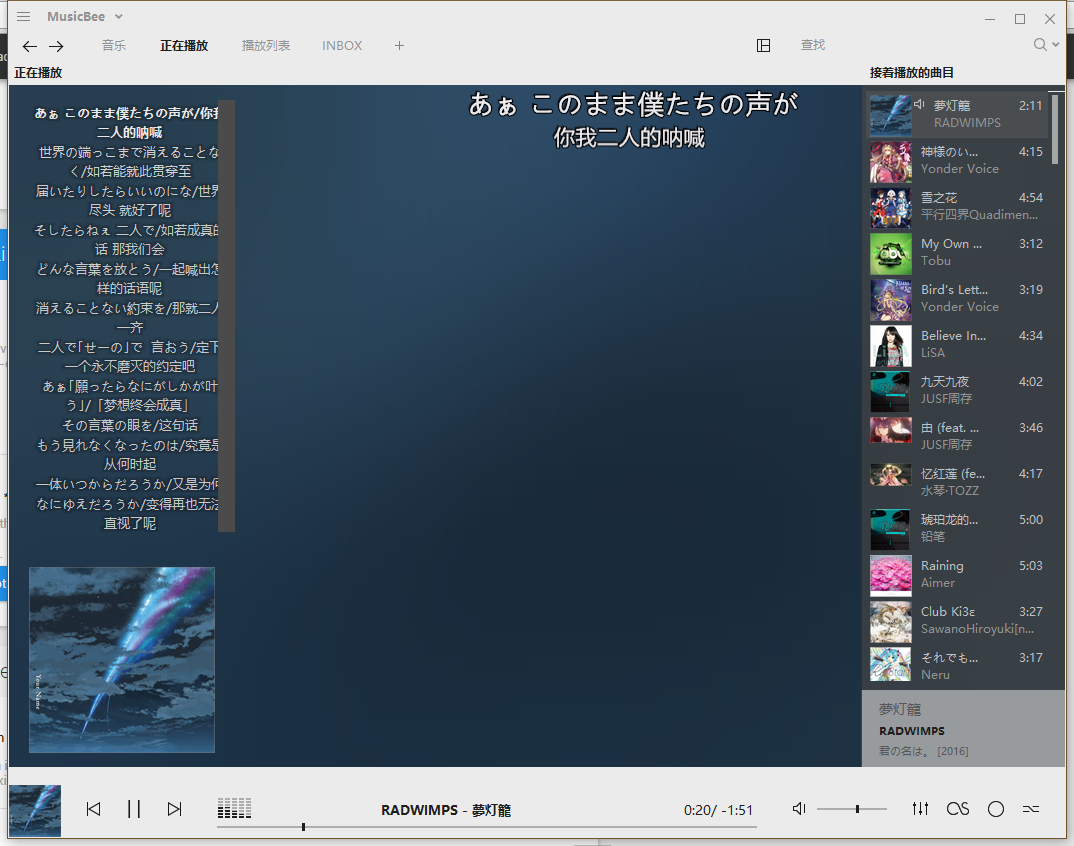The height and width of the screenshot is (846, 1074).
Task: Add a new tab with plus
Action: (399, 45)
